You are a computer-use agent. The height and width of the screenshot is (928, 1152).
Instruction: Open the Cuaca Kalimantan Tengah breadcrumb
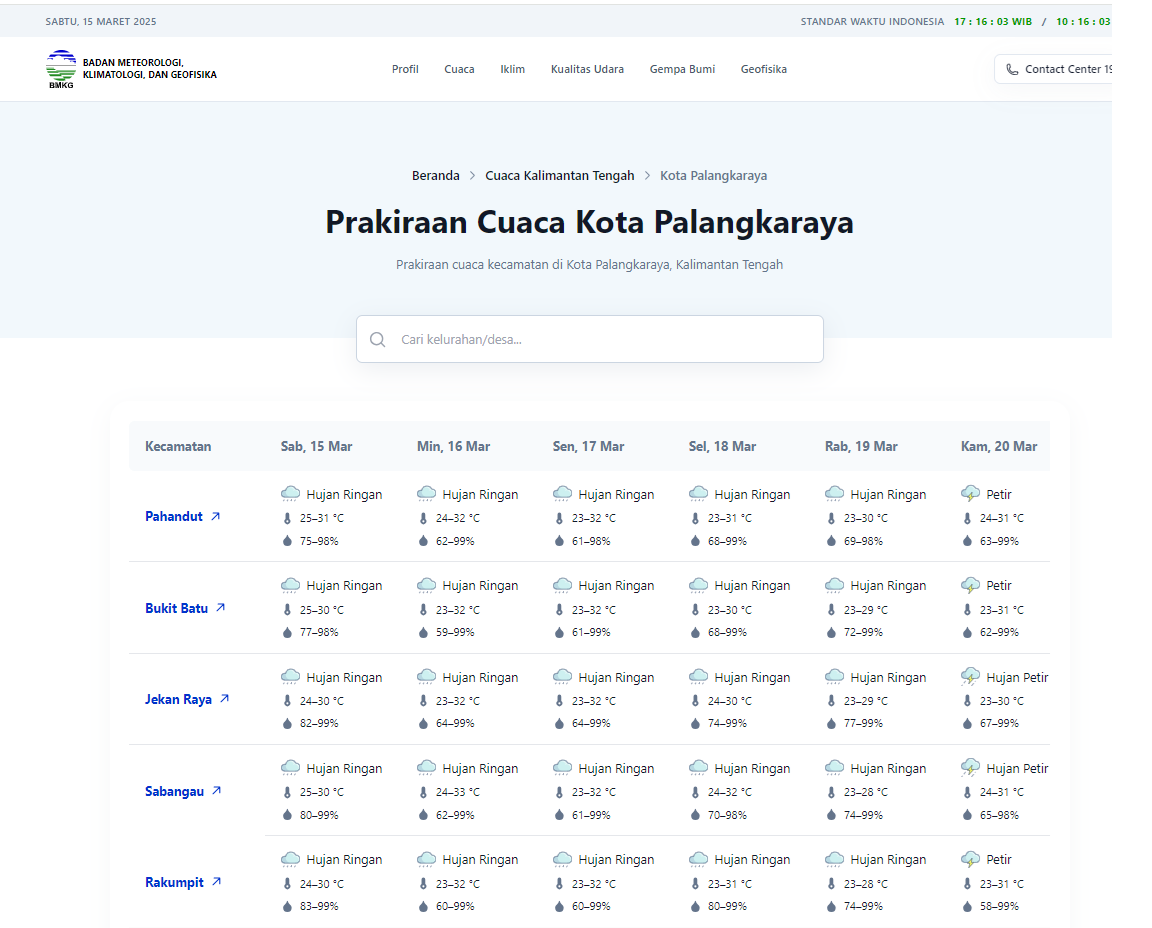[559, 175]
